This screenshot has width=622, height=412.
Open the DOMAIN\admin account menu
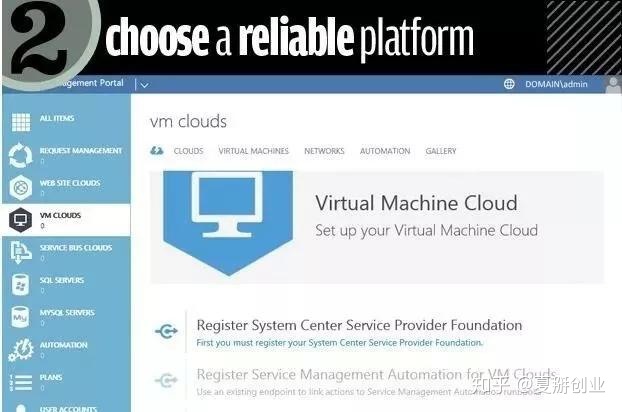pos(560,85)
